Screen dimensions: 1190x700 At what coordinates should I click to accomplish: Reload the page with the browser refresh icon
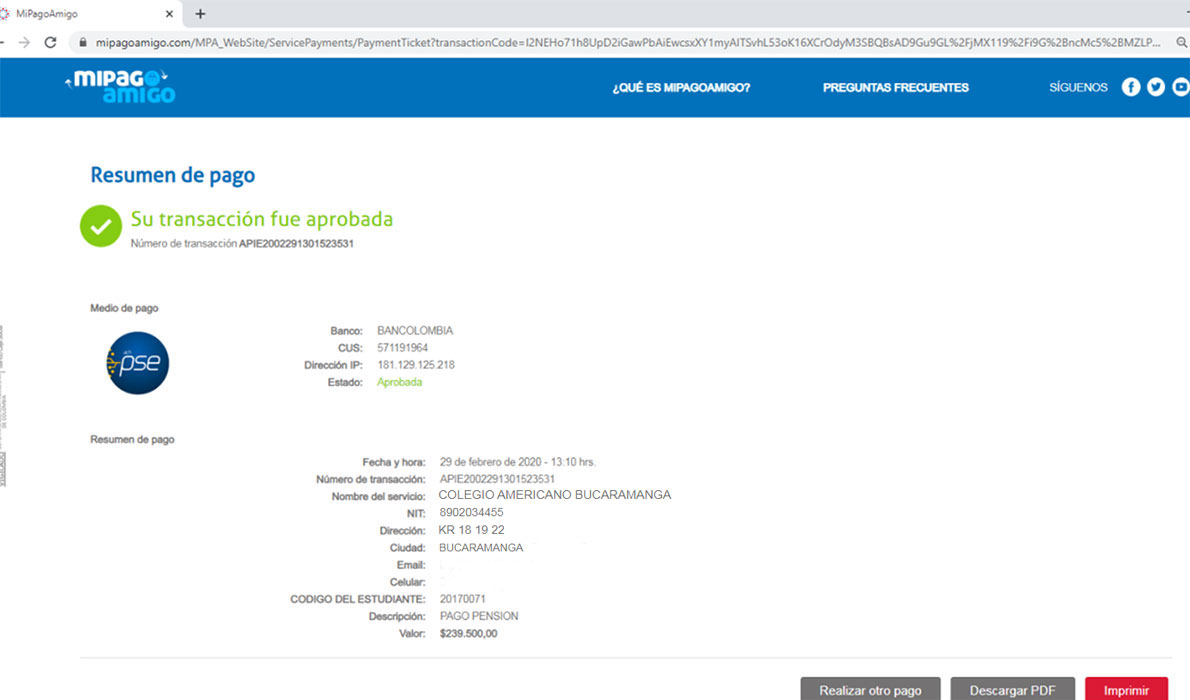point(50,43)
